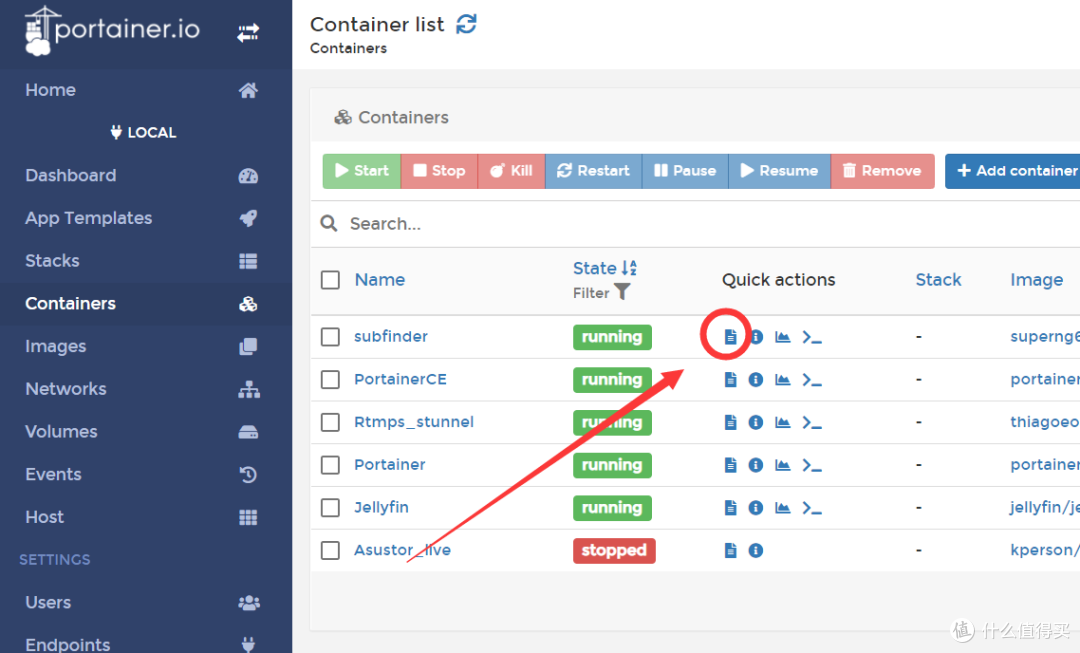Check the subfinder row checkbox
Screen dimensions: 1080x653
click(331, 337)
